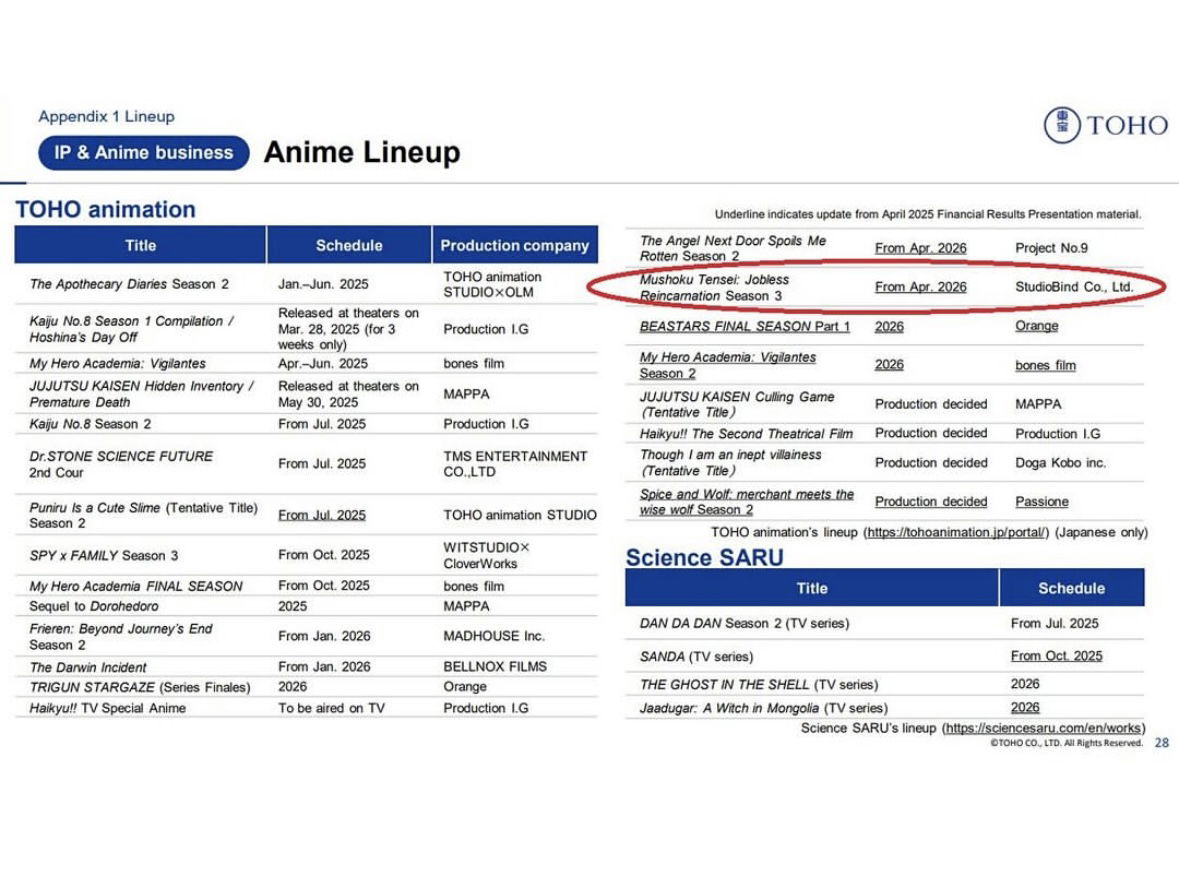The image size is (1179, 886).
Task: Click the TOHO animation Schedule column header
Action: 349,244
